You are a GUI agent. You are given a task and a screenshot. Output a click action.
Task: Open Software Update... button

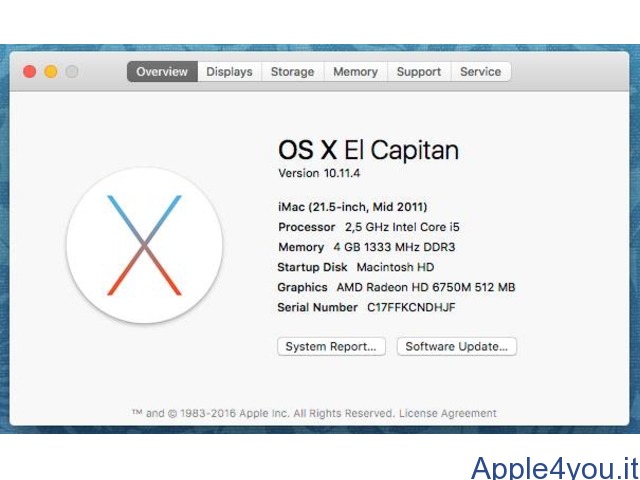457,347
